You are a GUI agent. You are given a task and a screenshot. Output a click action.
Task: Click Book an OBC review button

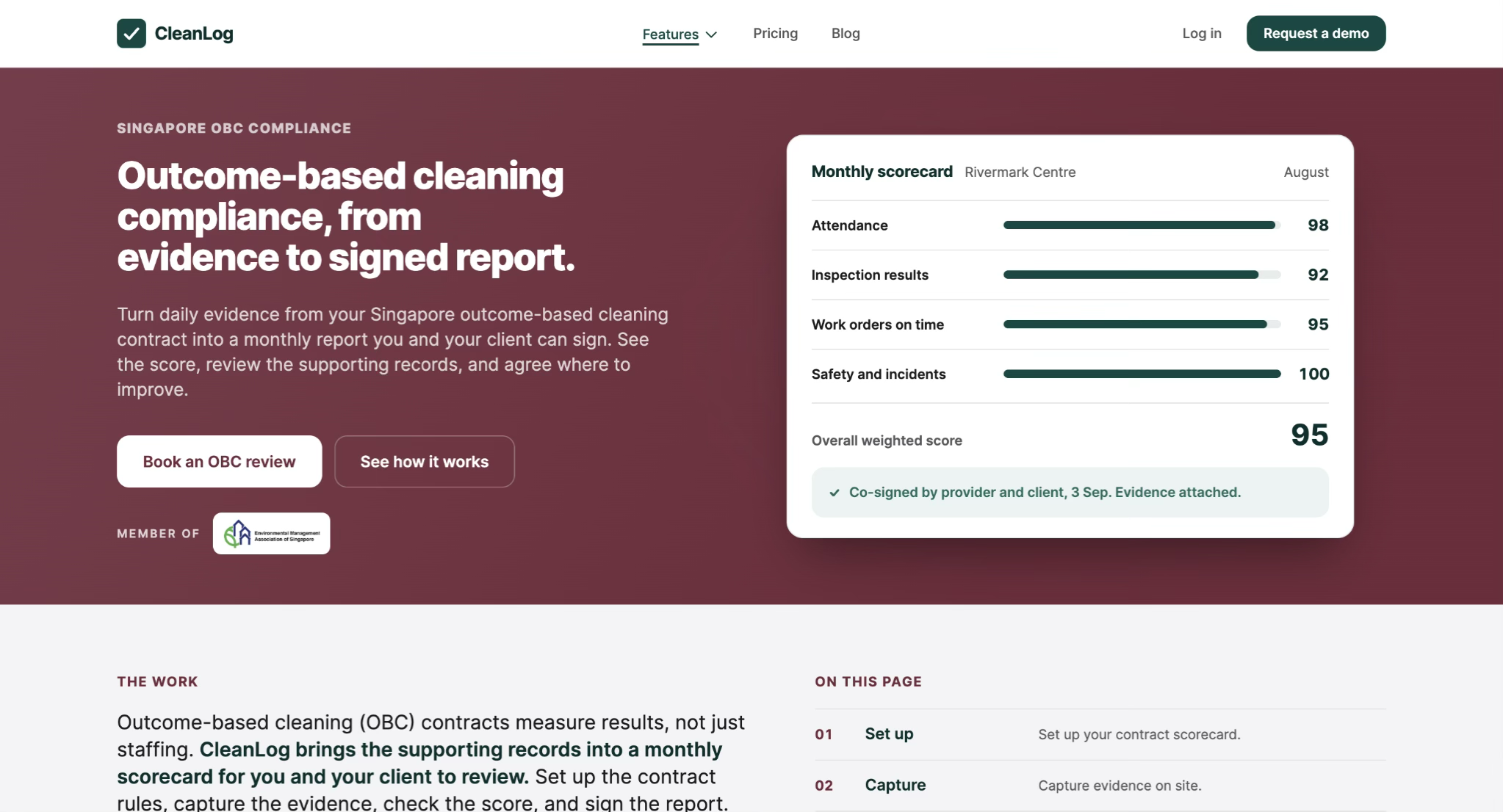[219, 461]
